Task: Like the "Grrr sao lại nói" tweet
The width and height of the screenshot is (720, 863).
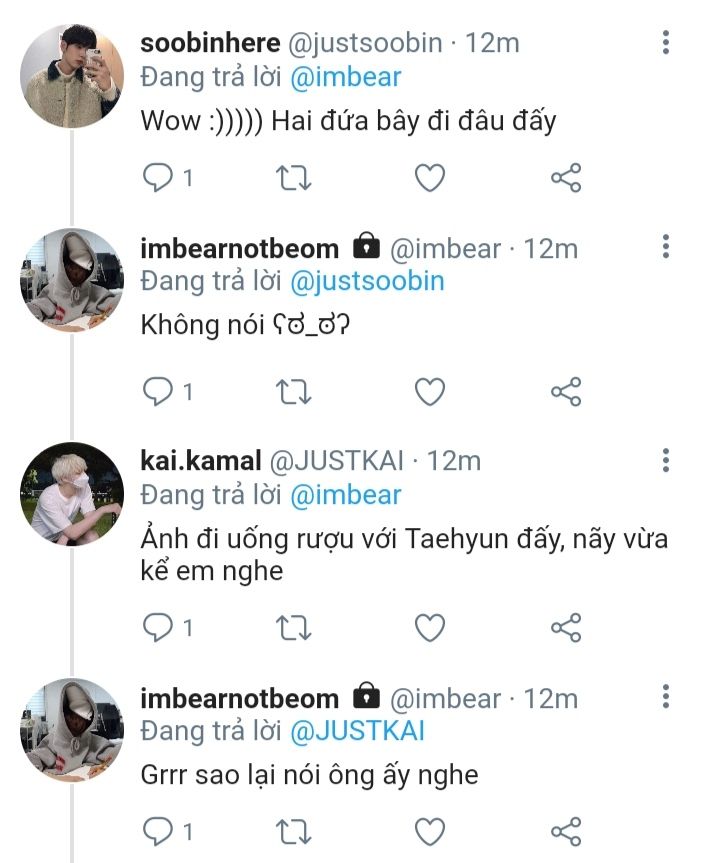Action: 429,831
